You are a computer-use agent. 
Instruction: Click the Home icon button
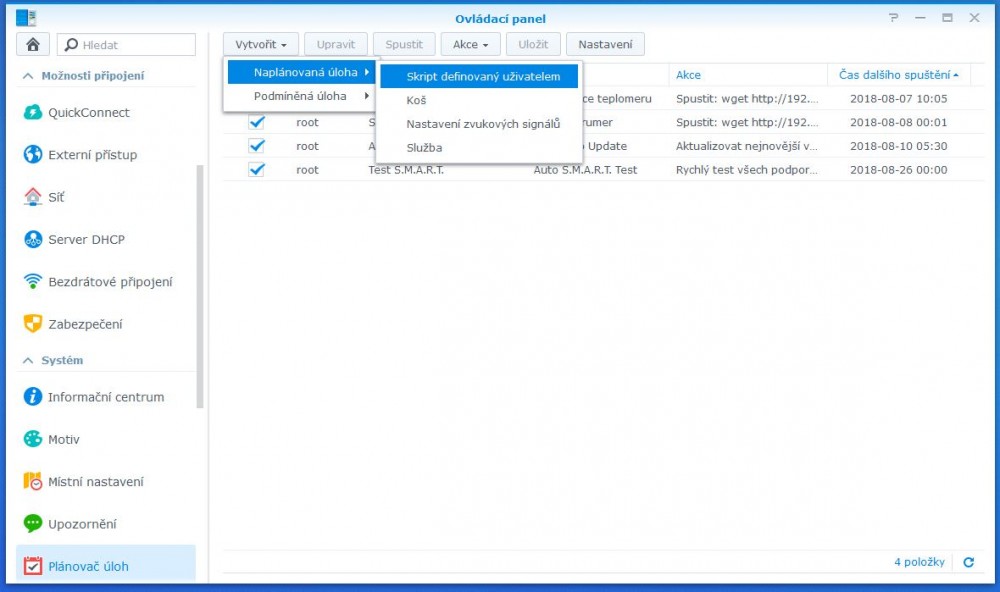[x=33, y=44]
